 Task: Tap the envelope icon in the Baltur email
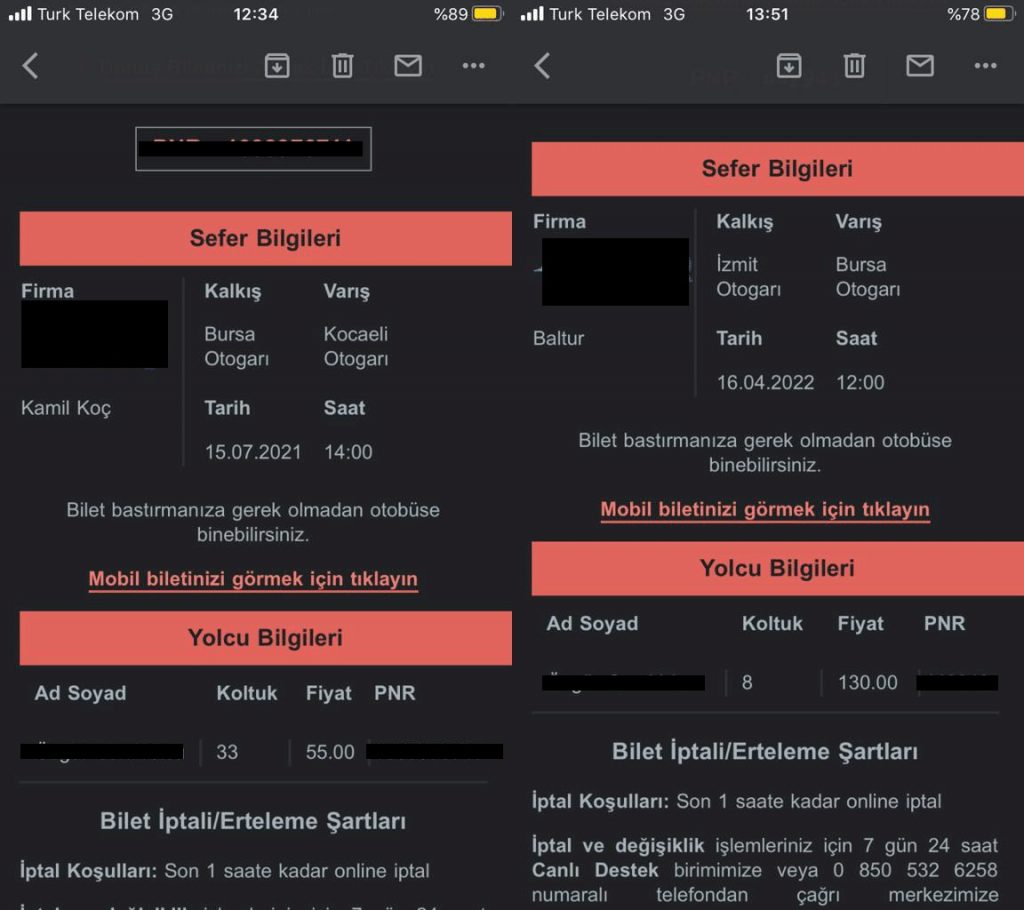pos(920,66)
